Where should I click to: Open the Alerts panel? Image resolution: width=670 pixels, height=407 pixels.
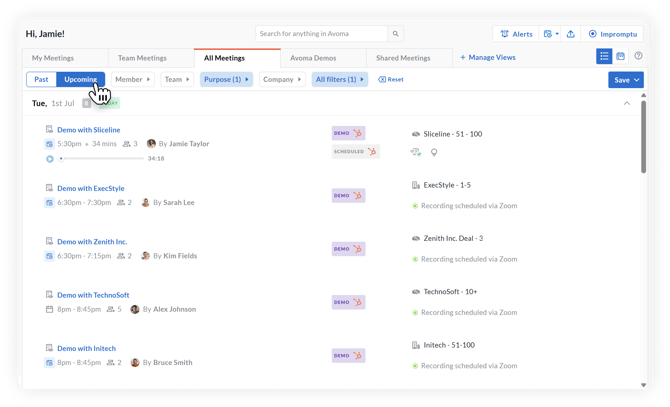516,34
